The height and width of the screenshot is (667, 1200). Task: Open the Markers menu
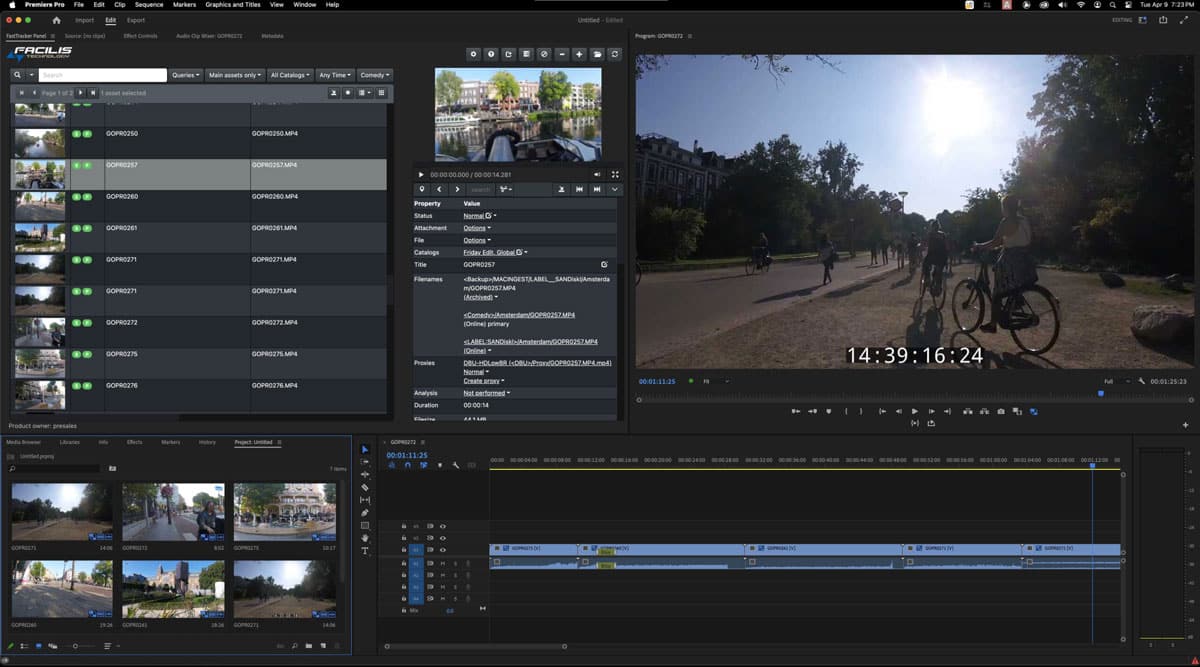[x=184, y=5]
